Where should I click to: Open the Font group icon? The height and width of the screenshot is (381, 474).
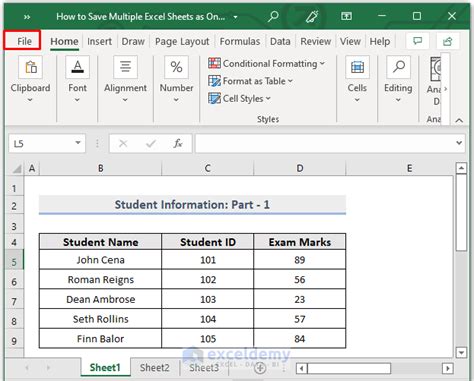click(77, 68)
